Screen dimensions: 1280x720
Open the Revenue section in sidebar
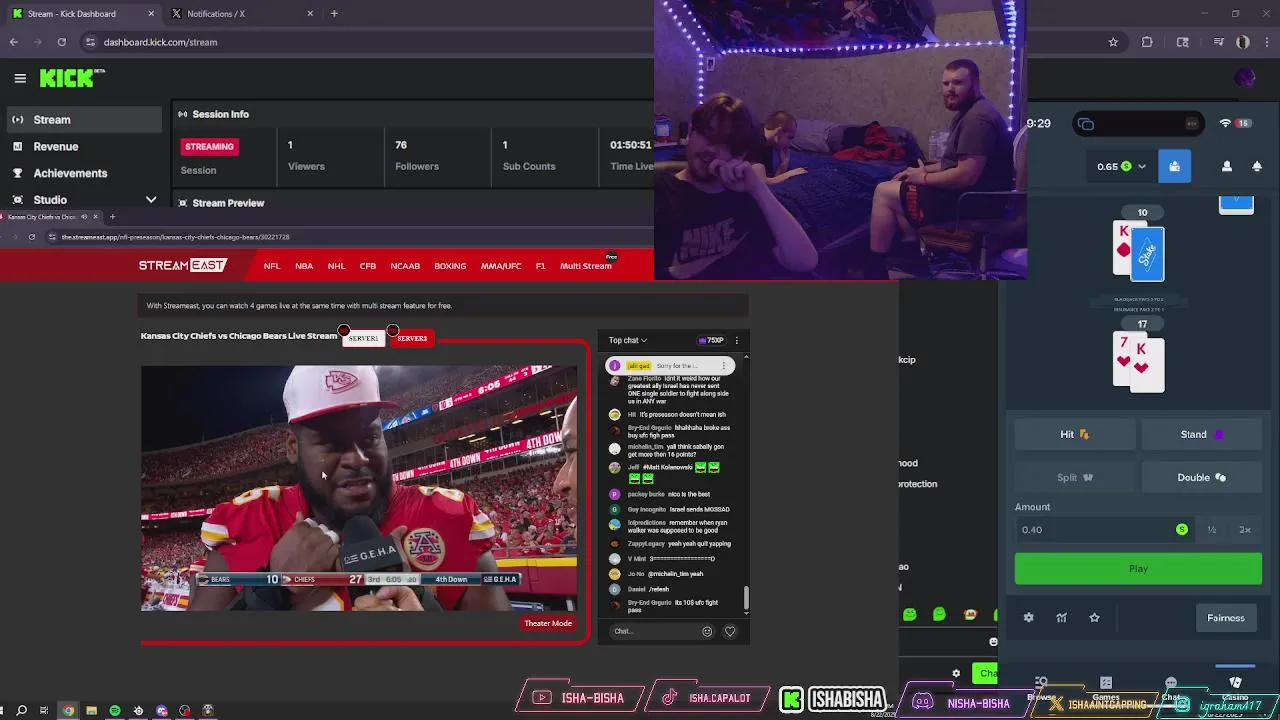(x=82, y=146)
